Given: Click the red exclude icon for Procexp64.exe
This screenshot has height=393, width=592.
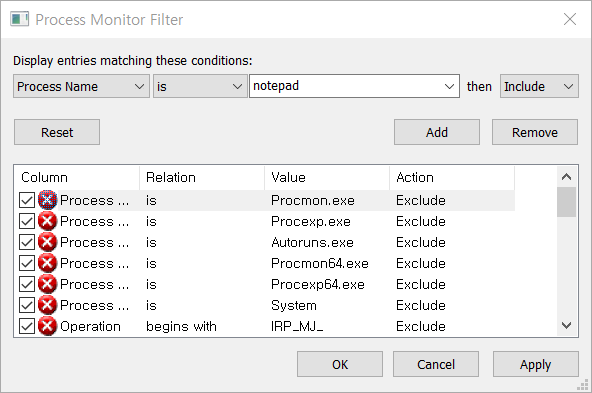Looking at the screenshot, I should (x=48, y=284).
